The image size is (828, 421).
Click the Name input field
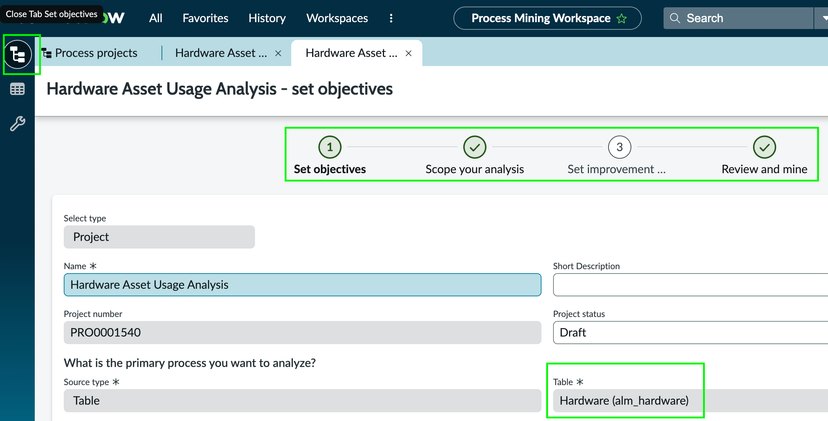tap(302, 284)
